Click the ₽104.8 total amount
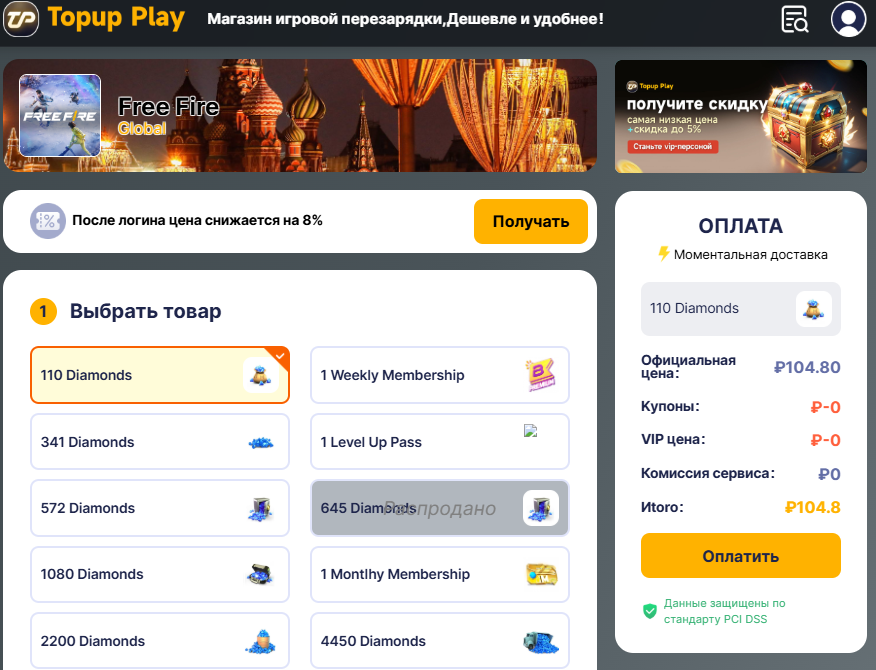Image resolution: width=876 pixels, height=670 pixels. point(812,507)
